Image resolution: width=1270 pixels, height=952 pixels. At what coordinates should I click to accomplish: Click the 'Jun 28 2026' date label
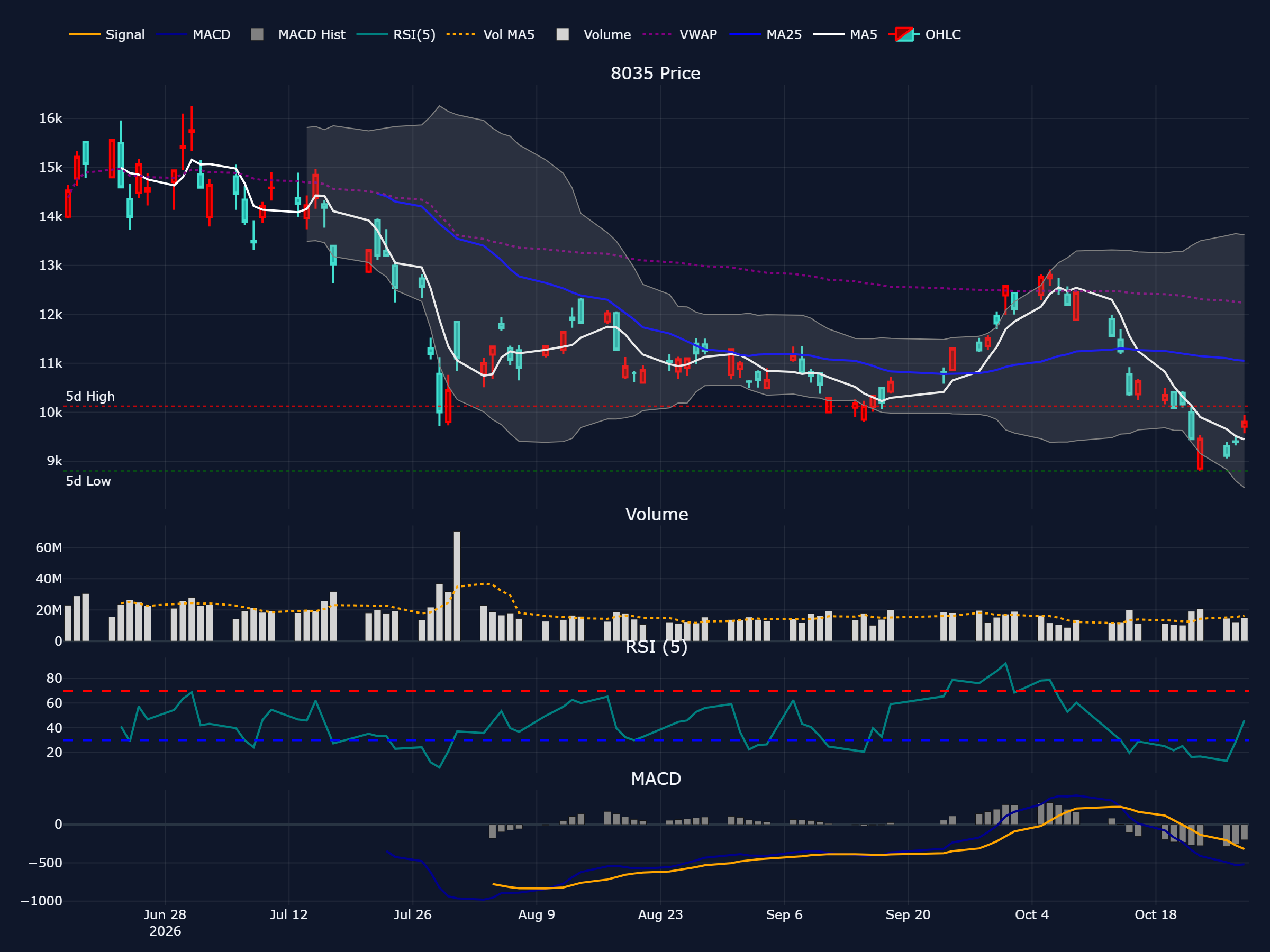165,923
